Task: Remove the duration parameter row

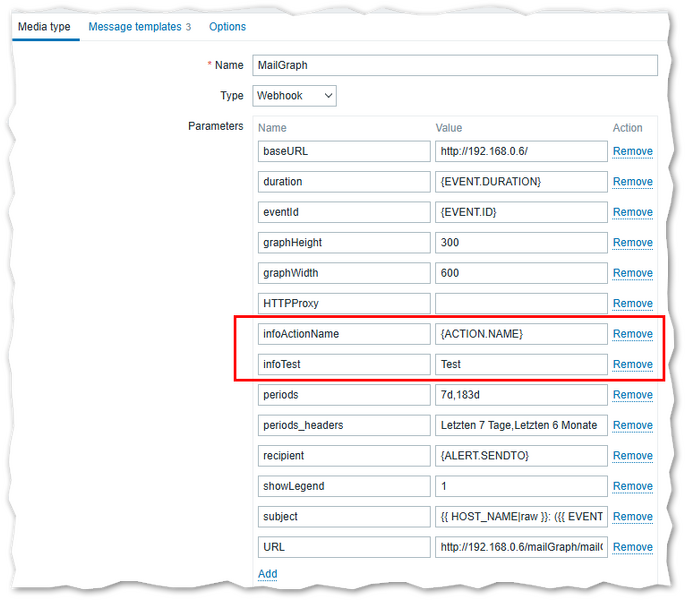Action: pos(632,182)
